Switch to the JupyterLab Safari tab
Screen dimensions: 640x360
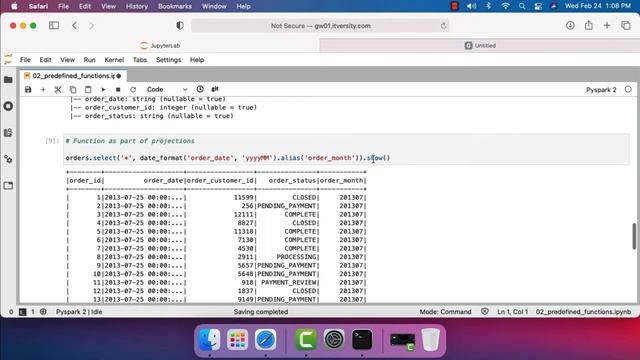(x=160, y=45)
